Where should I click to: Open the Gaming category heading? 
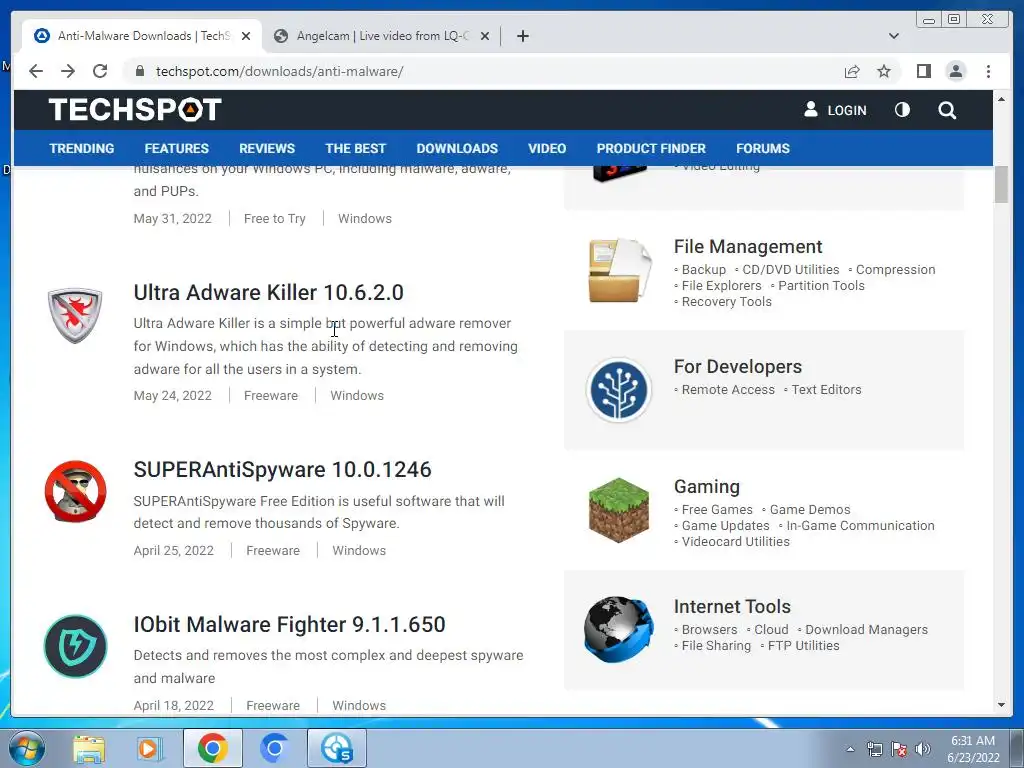(x=707, y=487)
